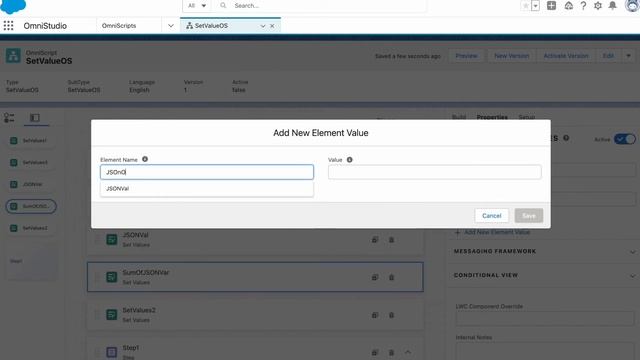
Task: Open the App Launcher grid icon
Action: 8,26
